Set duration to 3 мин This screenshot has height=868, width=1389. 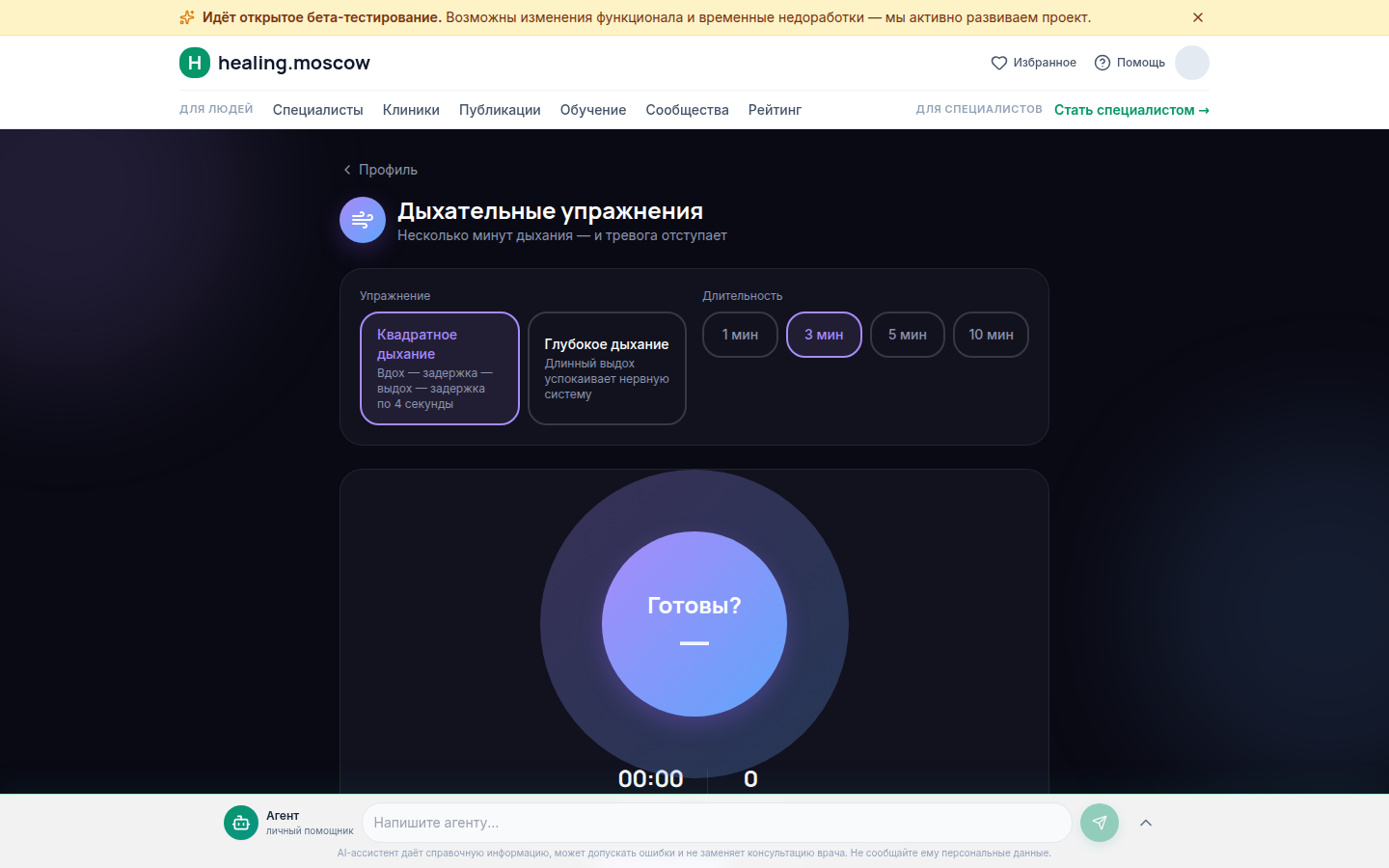pos(824,335)
